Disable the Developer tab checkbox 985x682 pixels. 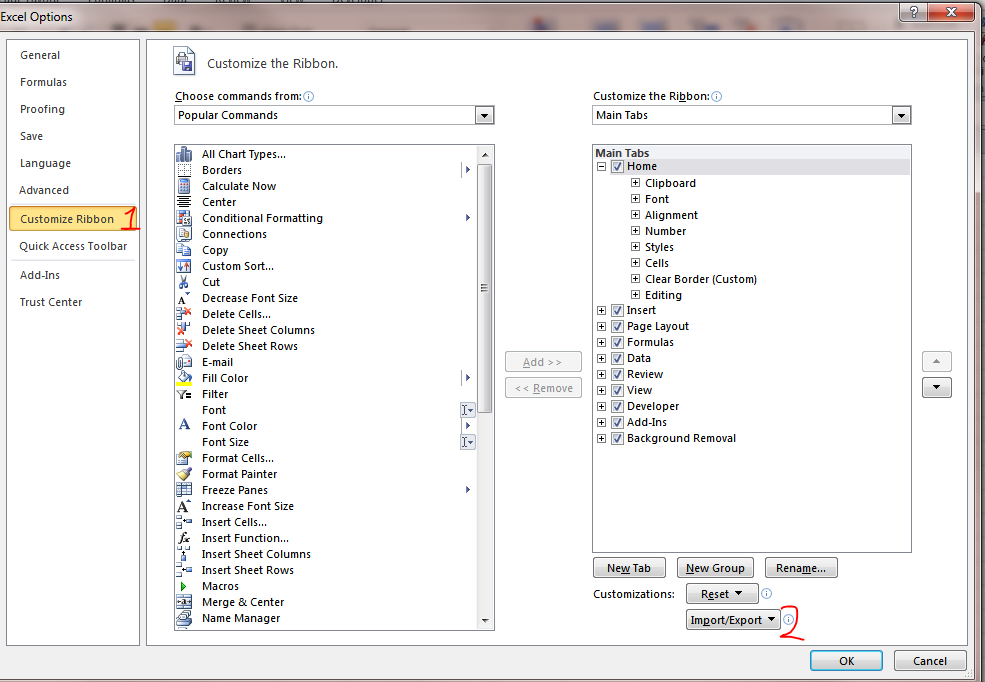tap(617, 406)
